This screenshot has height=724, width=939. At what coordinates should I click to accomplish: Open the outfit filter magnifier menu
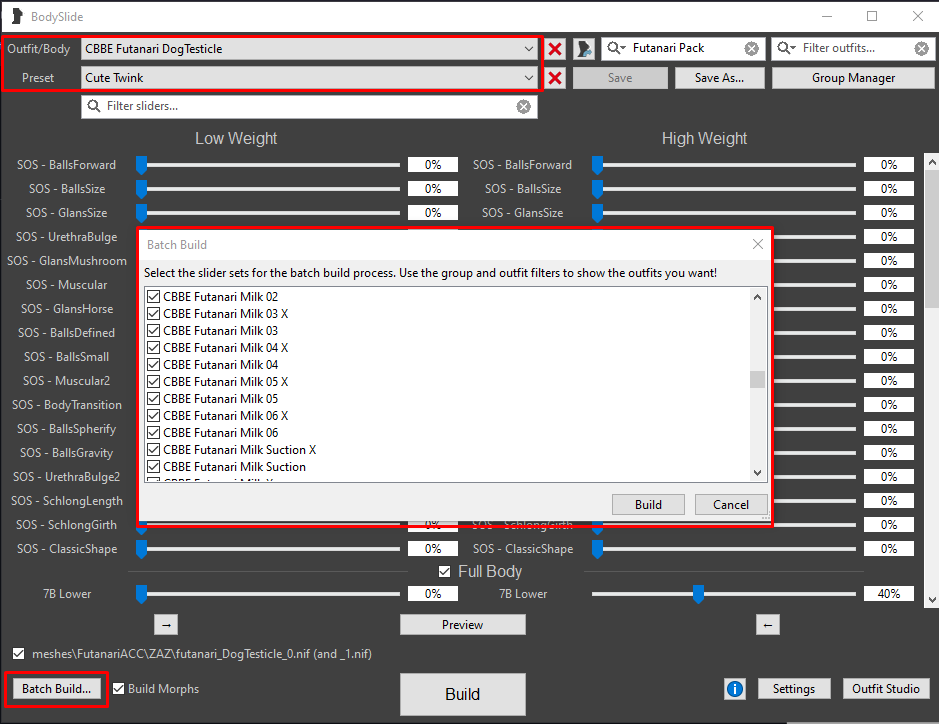(786, 48)
